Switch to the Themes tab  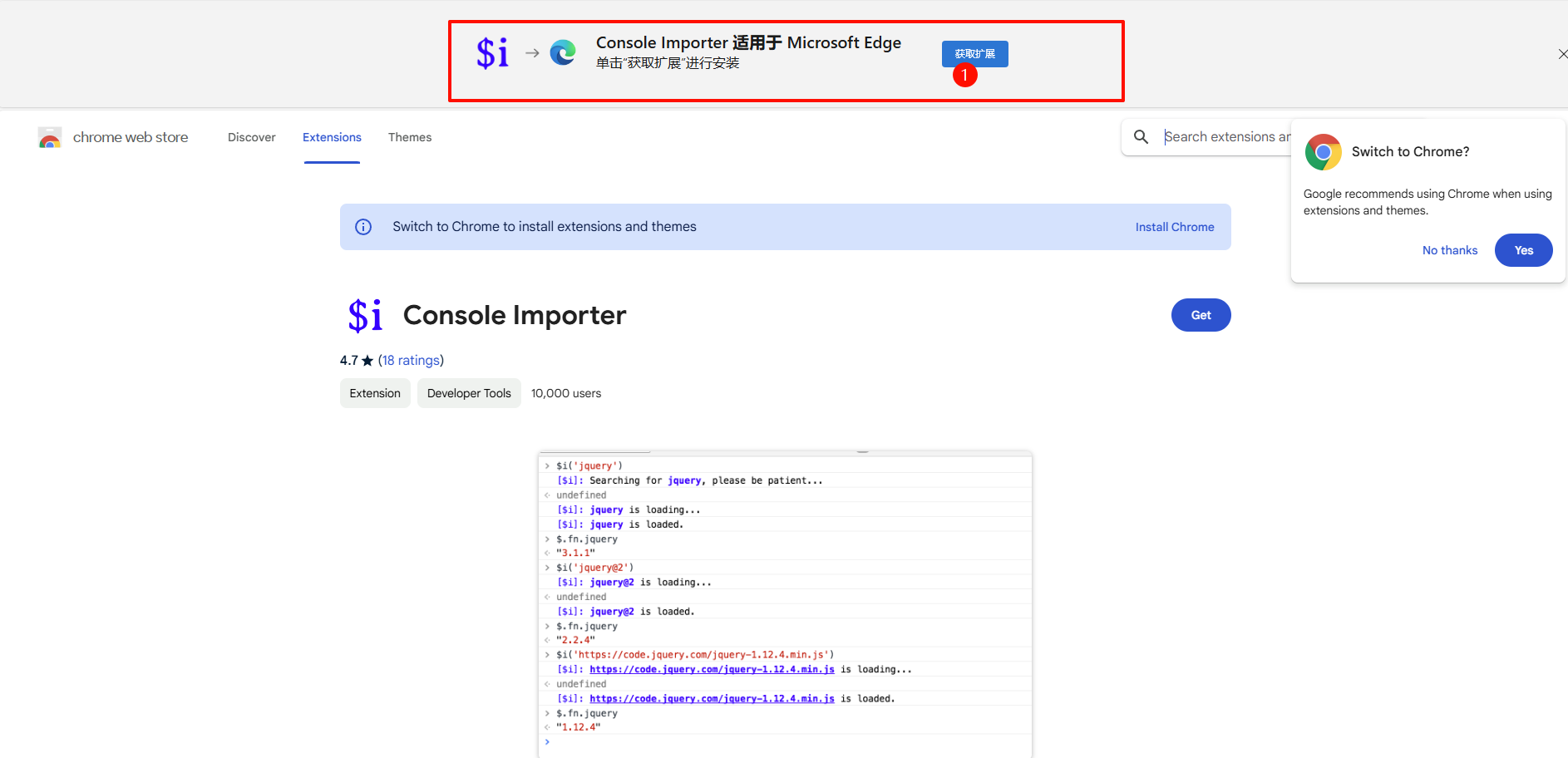coord(410,137)
